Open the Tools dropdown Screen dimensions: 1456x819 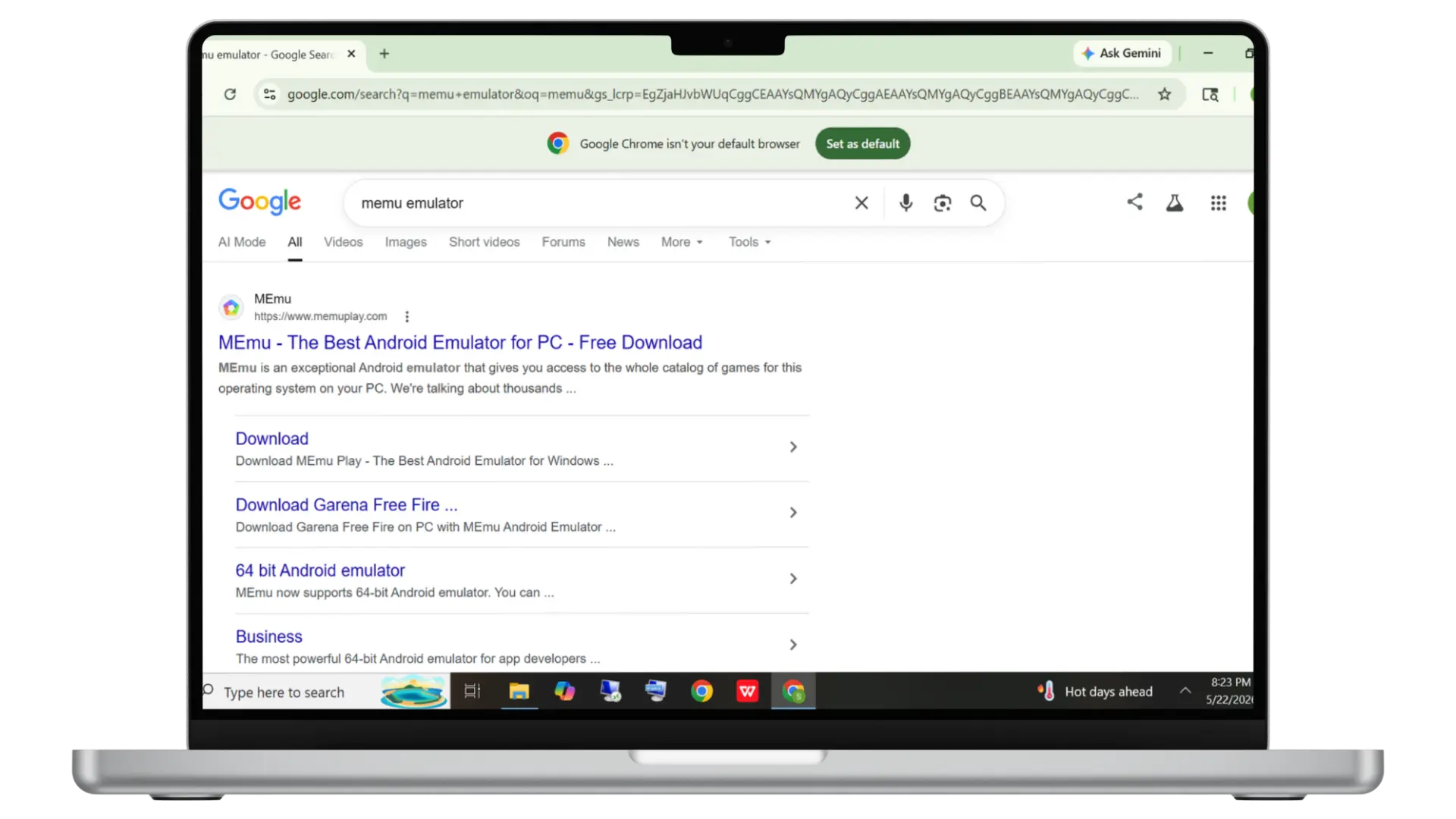[749, 242]
